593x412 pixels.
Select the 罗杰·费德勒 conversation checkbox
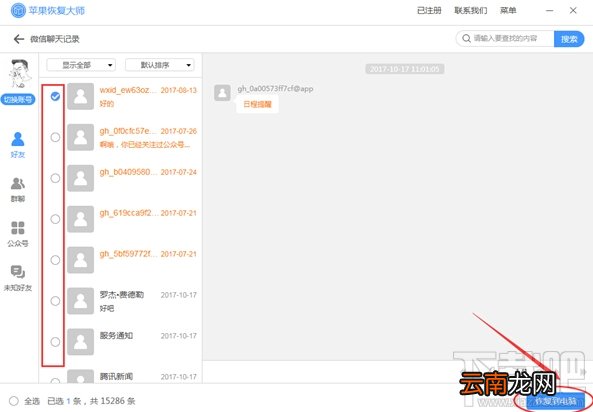coord(55,301)
